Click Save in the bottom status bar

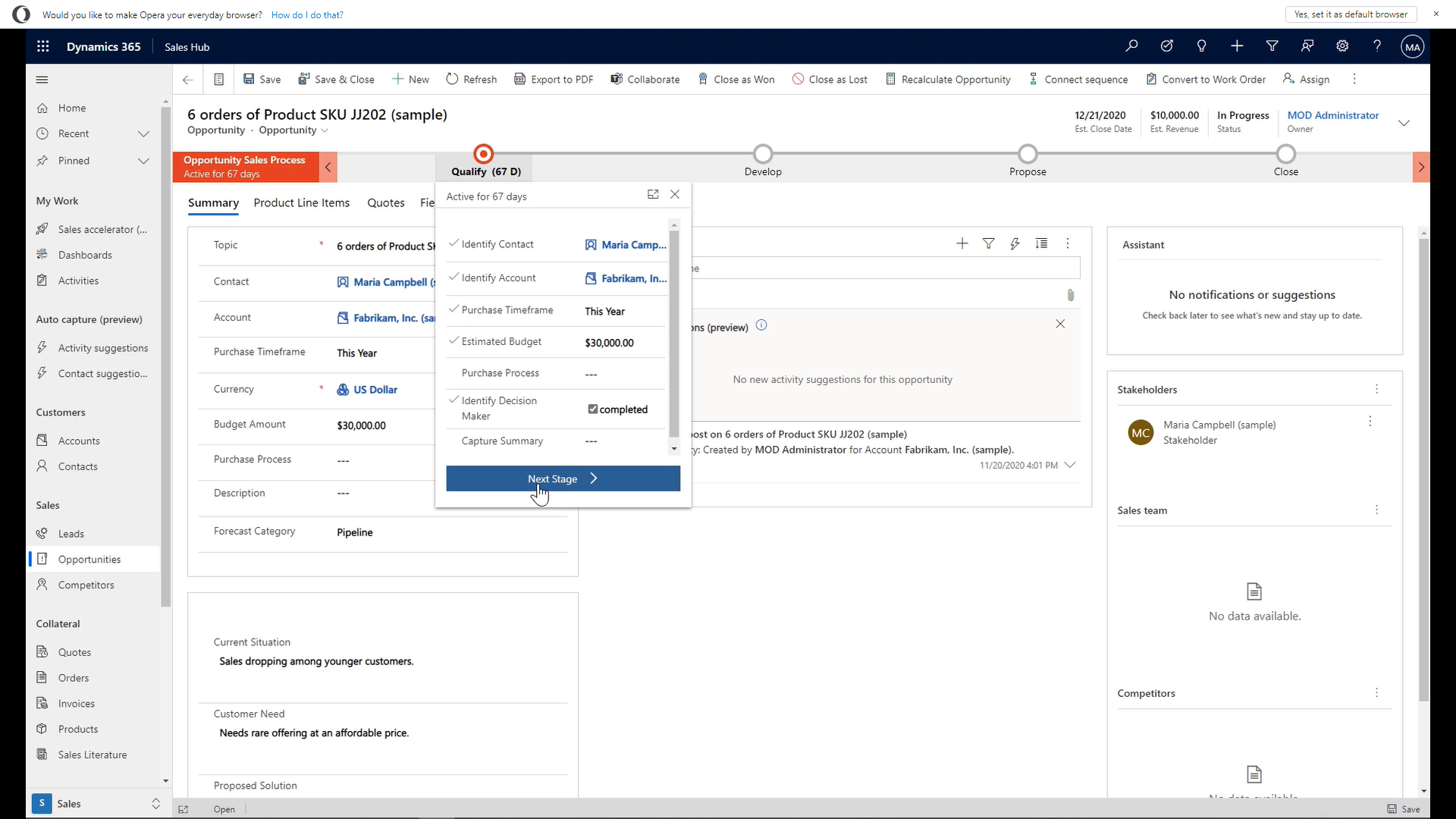point(1404,809)
